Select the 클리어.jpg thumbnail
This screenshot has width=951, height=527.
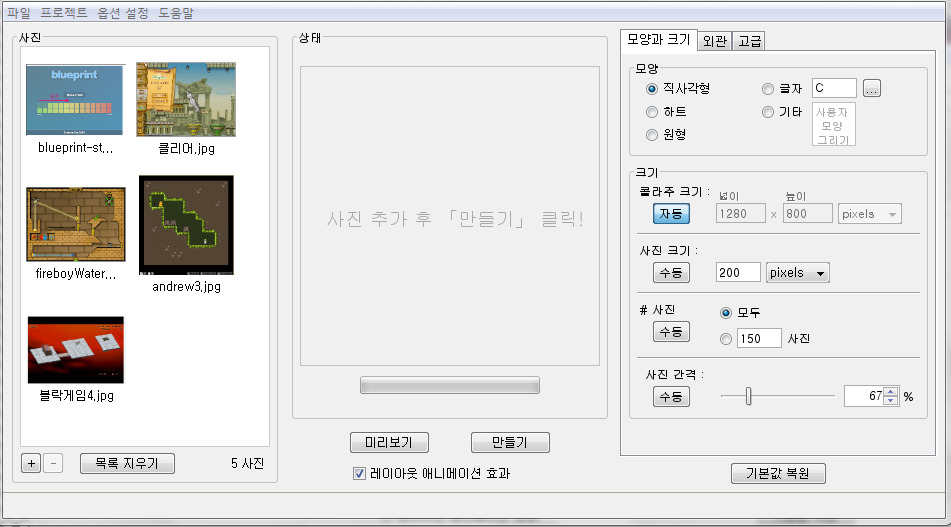[186, 99]
